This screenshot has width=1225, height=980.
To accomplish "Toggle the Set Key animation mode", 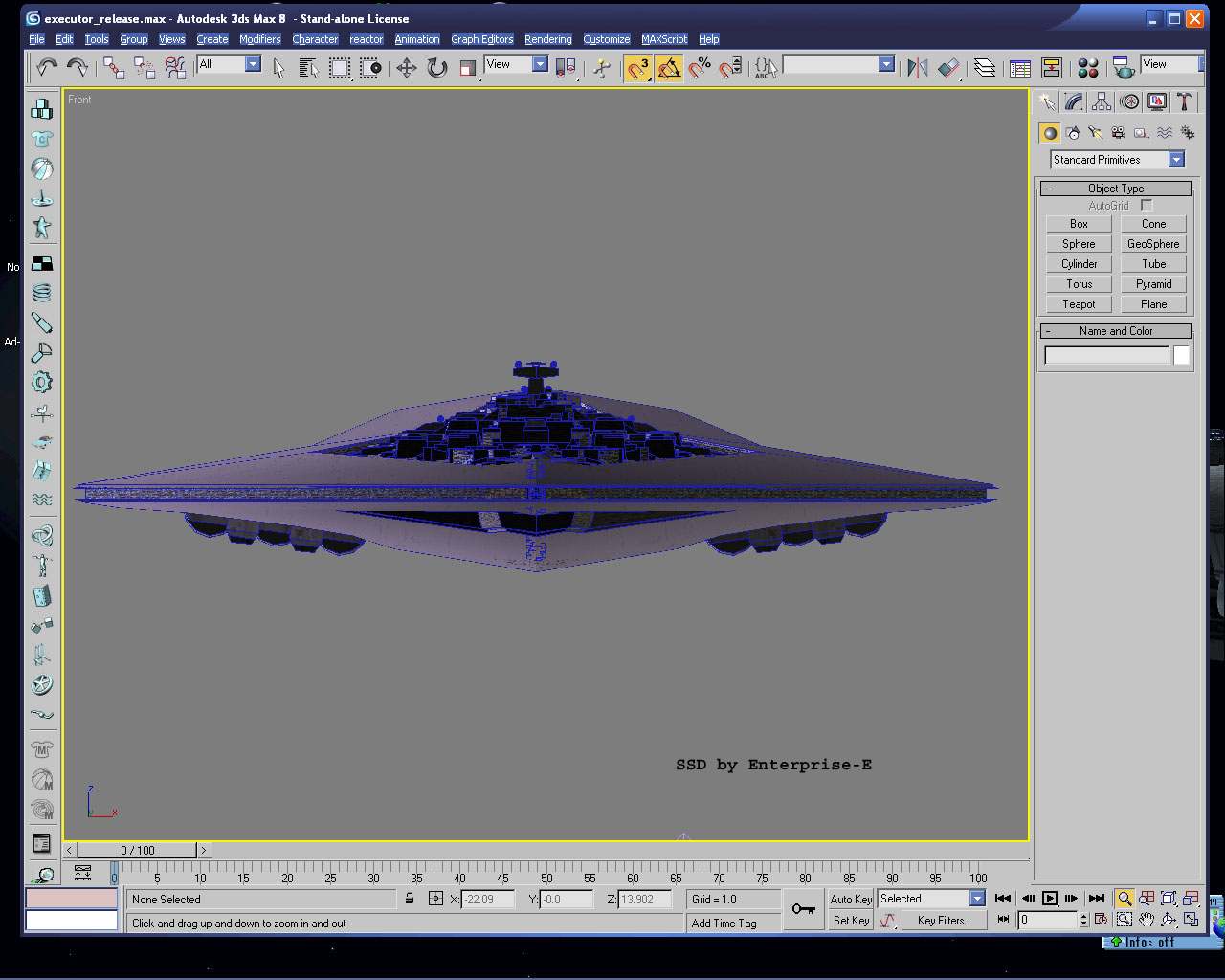I will pyautogui.click(x=851, y=921).
